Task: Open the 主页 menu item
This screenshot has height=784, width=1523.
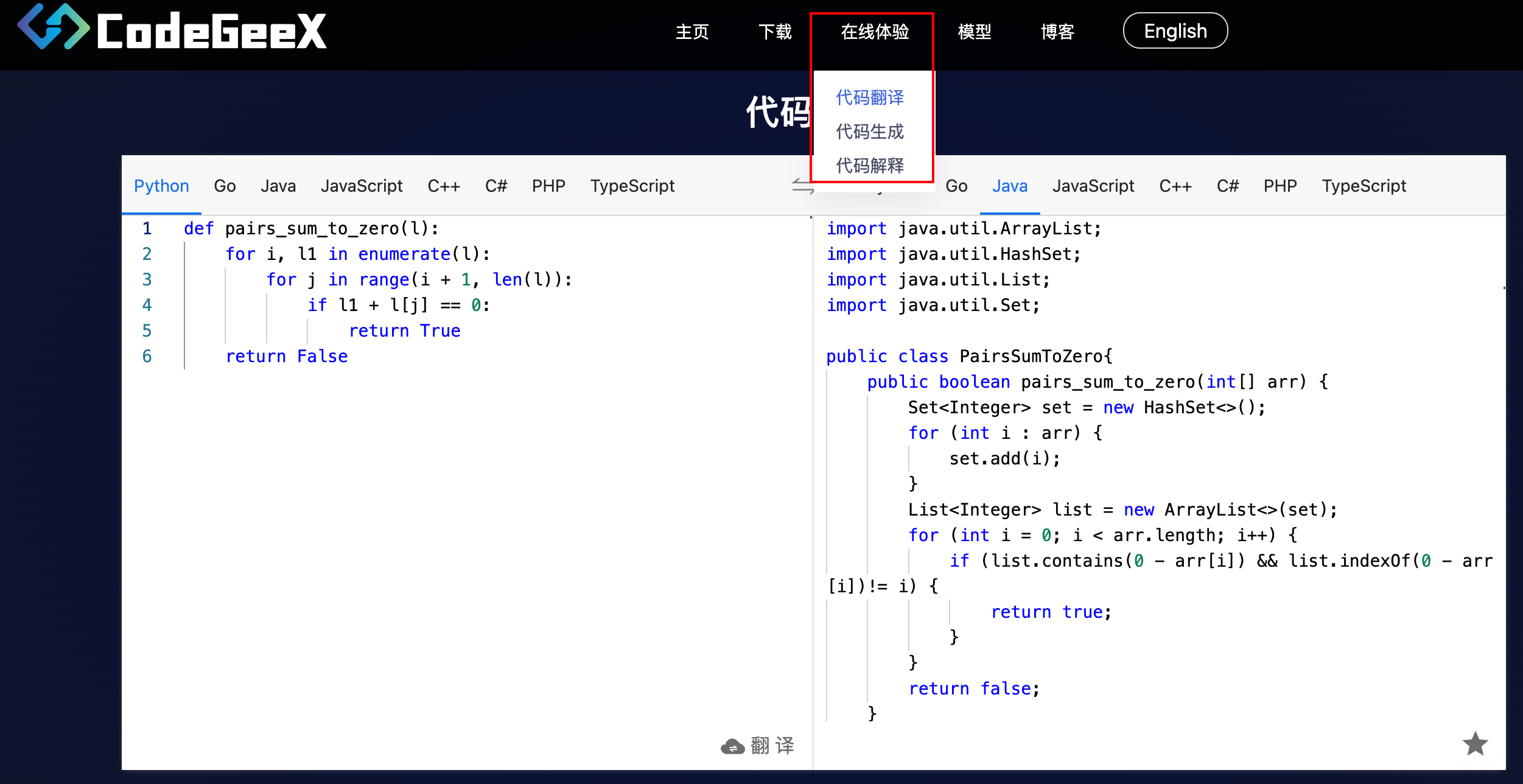Action: point(692,33)
